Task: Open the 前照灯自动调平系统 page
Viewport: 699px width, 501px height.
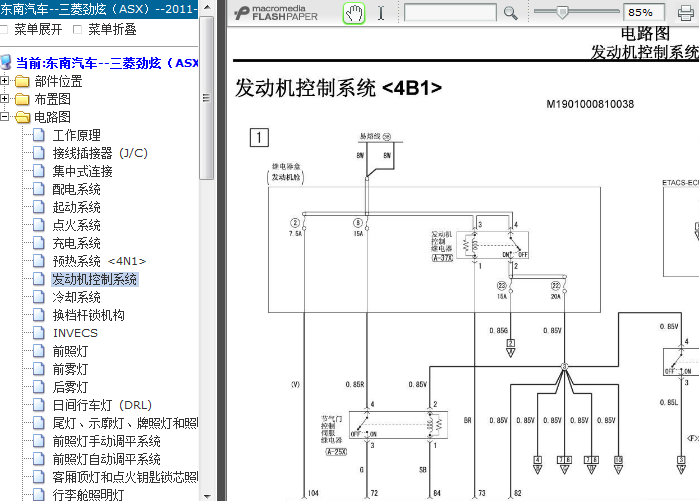Action: [107, 459]
